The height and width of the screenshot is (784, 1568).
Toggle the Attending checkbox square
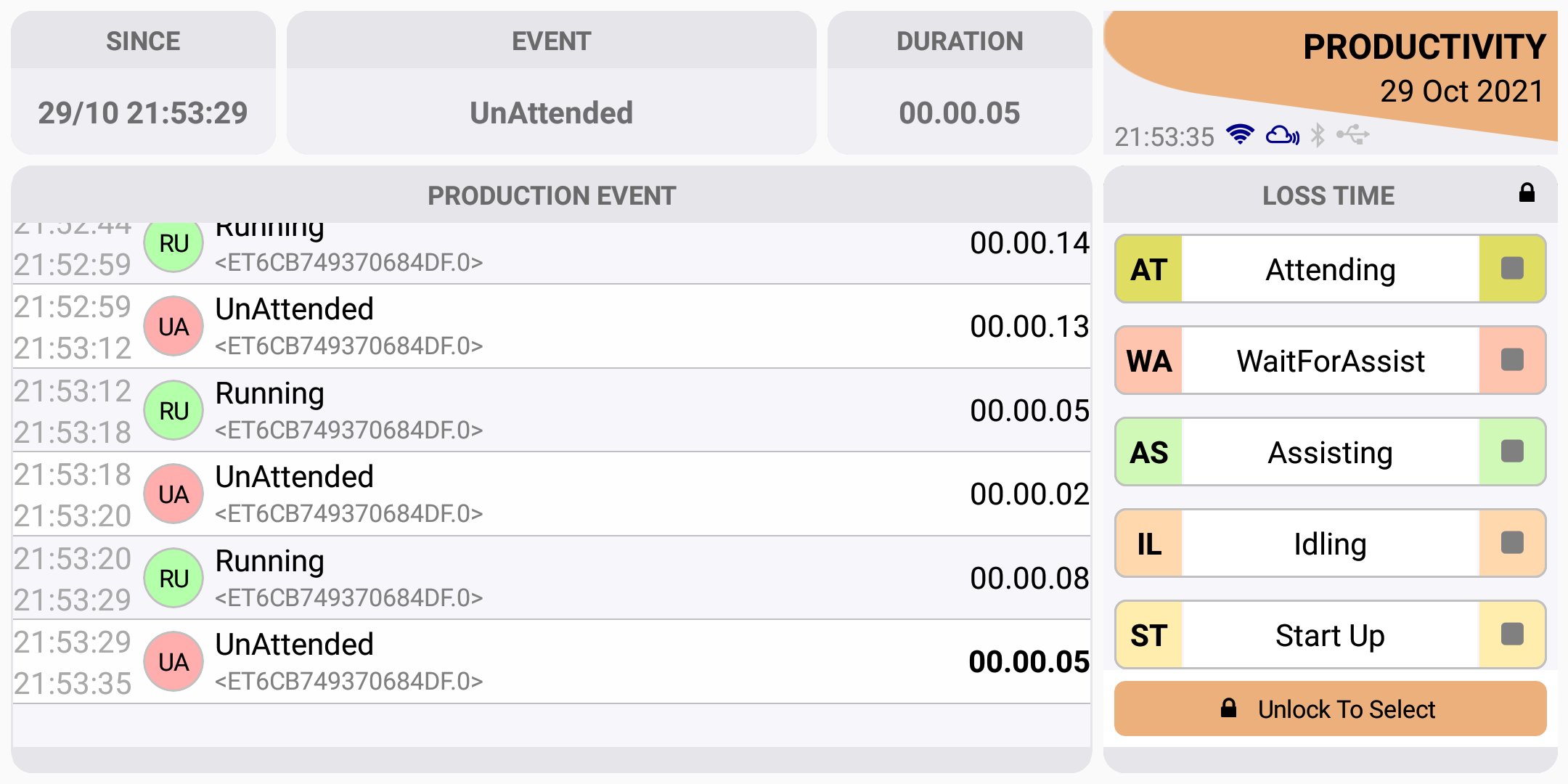pos(1512,269)
